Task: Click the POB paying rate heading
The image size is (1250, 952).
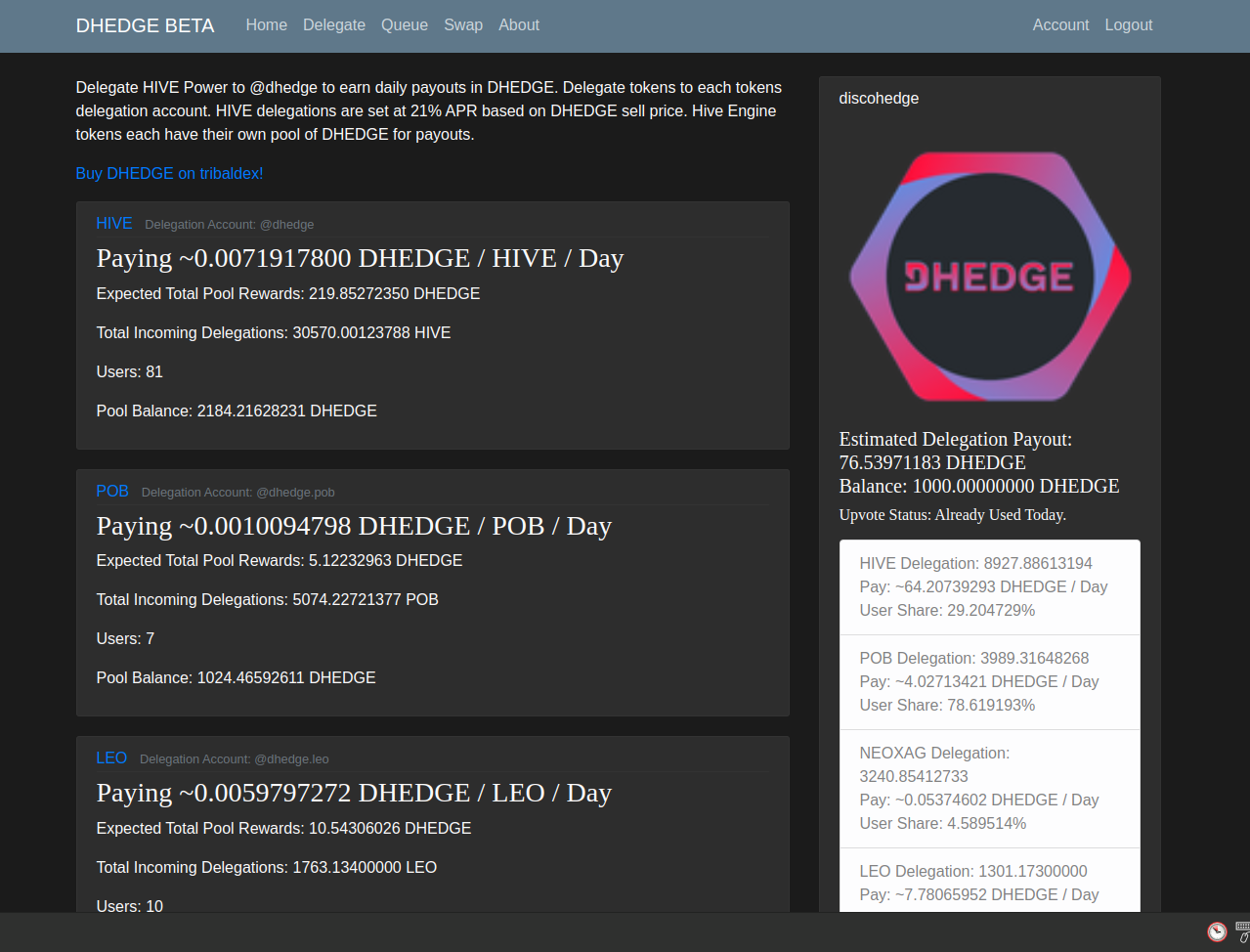Action: pyautogui.click(x=354, y=526)
